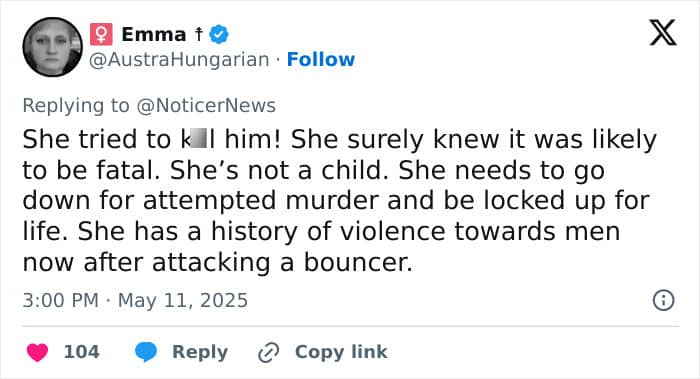The image size is (700, 379).
Task: Click the cross symbol after Emma
Action: tap(199, 34)
